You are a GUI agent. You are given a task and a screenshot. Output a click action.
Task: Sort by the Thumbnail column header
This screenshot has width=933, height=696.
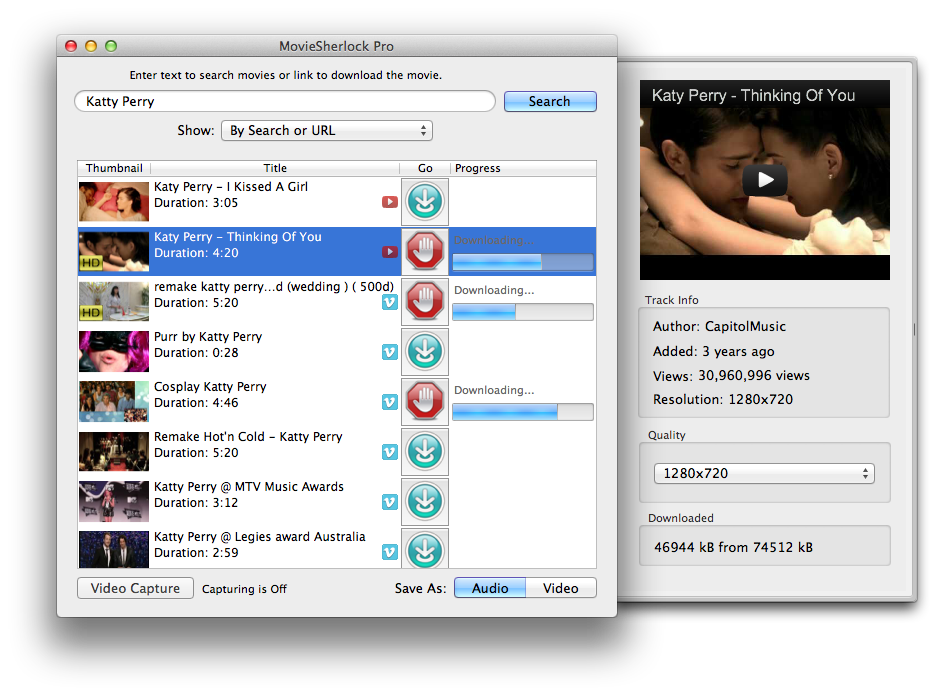click(114, 168)
